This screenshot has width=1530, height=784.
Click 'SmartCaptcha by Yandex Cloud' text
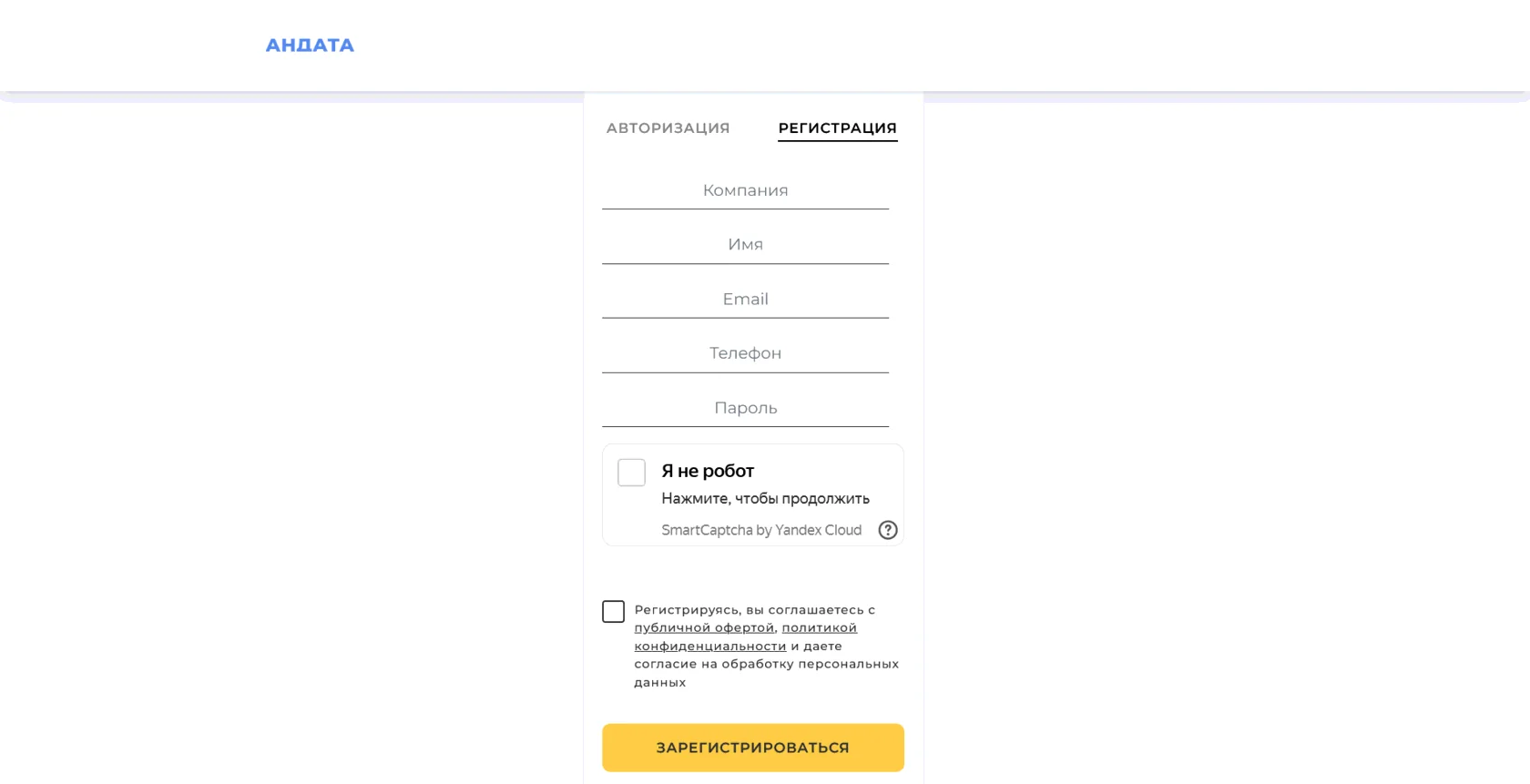pyautogui.click(x=761, y=530)
